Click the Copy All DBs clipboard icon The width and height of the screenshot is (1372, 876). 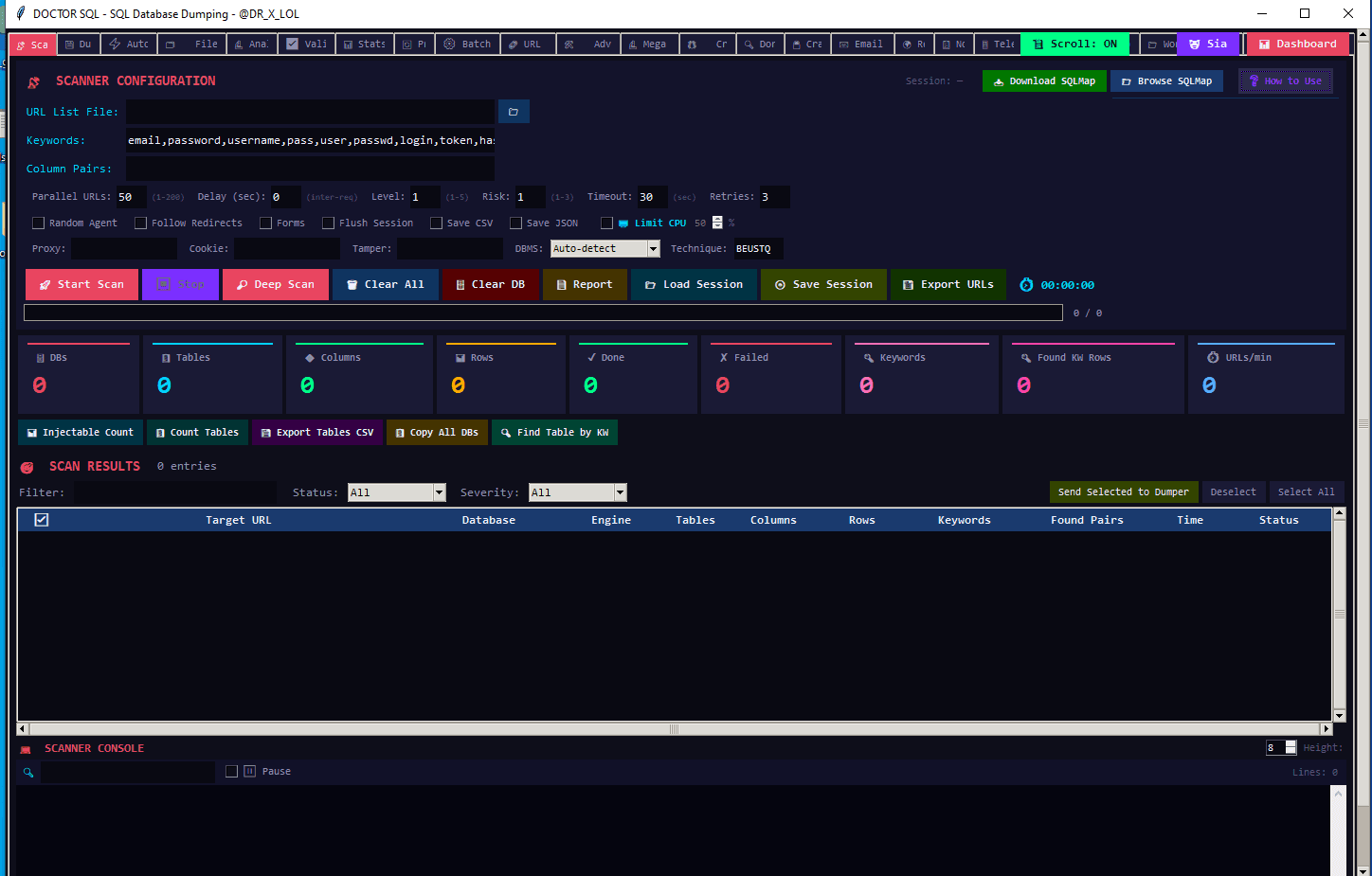click(400, 433)
